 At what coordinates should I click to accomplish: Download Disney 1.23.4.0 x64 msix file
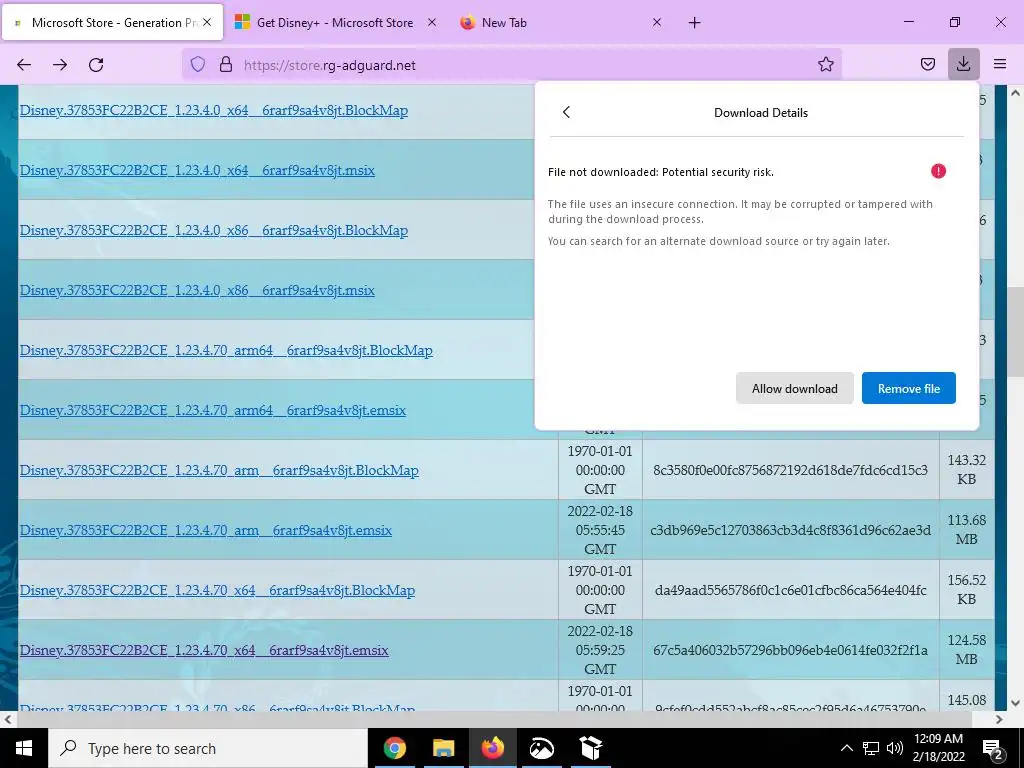[x=197, y=170]
